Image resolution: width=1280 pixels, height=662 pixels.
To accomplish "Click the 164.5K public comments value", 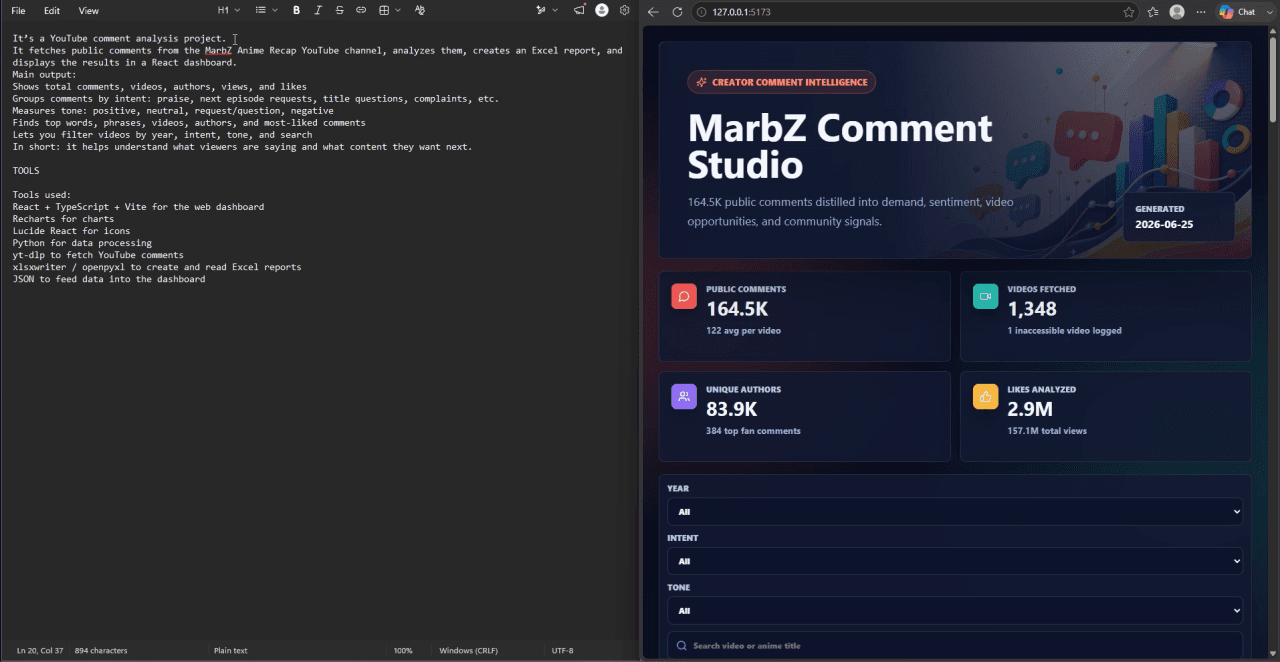I will [x=737, y=309].
